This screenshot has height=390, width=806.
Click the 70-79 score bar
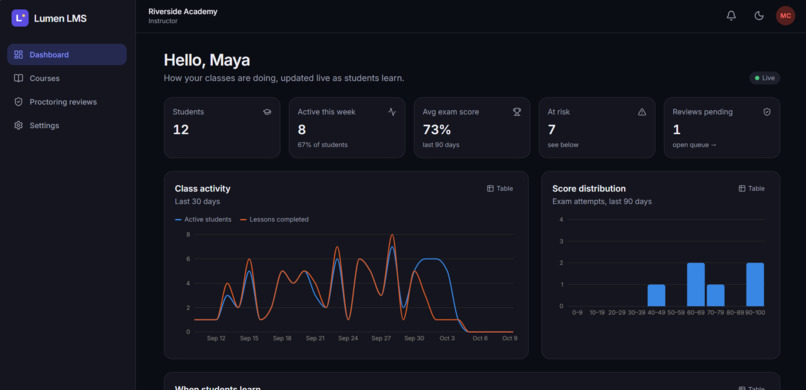click(716, 295)
